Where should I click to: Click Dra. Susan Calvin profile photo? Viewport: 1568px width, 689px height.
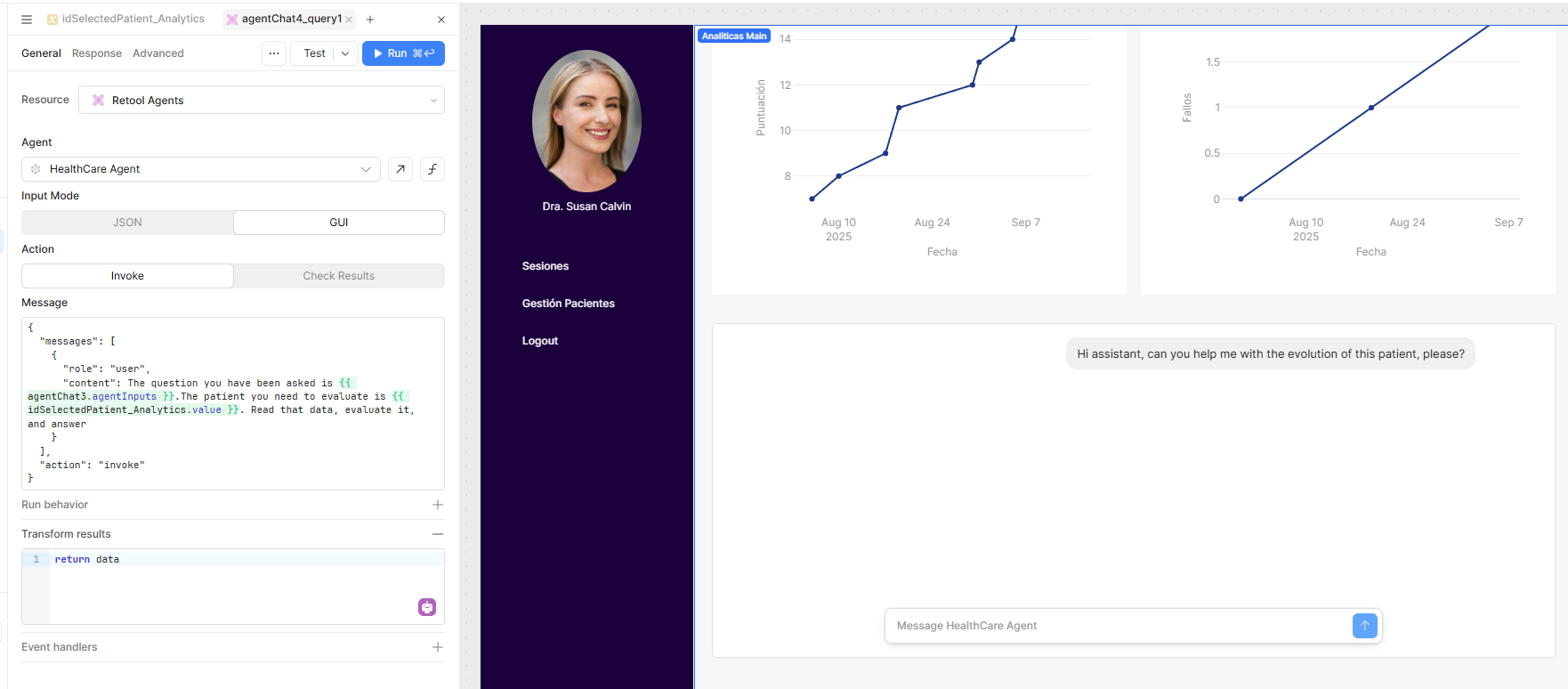point(586,121)
